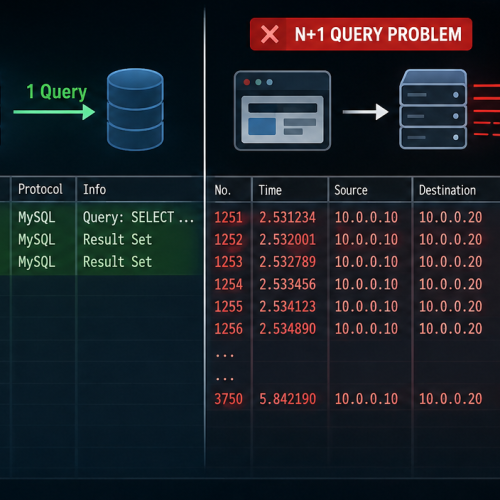
Task: Click destination 10.0.0.20 in row 1251
Action: [450, 217]
